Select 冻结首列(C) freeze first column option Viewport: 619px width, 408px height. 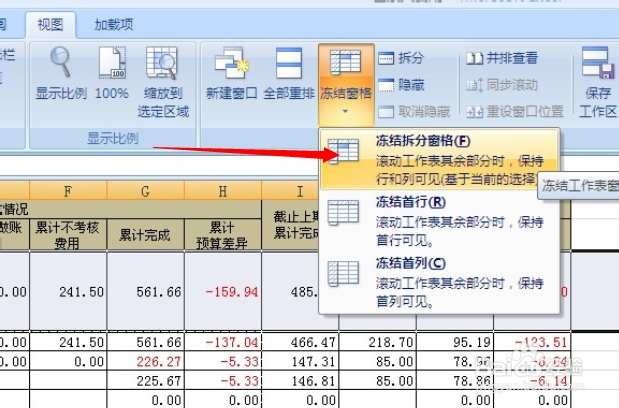point(439,283)
